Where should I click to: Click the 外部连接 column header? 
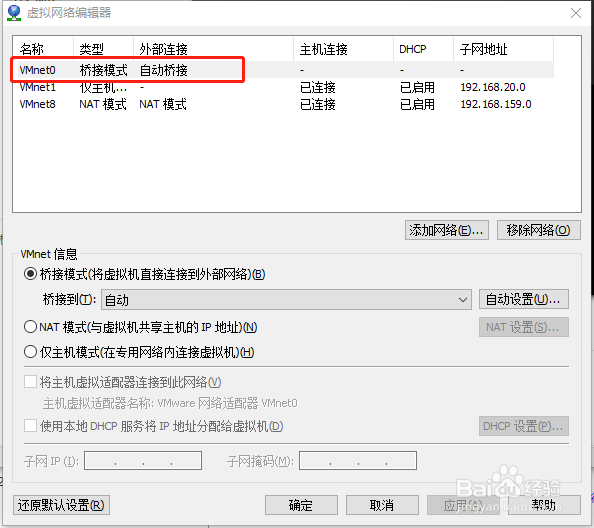click(213, 49)
